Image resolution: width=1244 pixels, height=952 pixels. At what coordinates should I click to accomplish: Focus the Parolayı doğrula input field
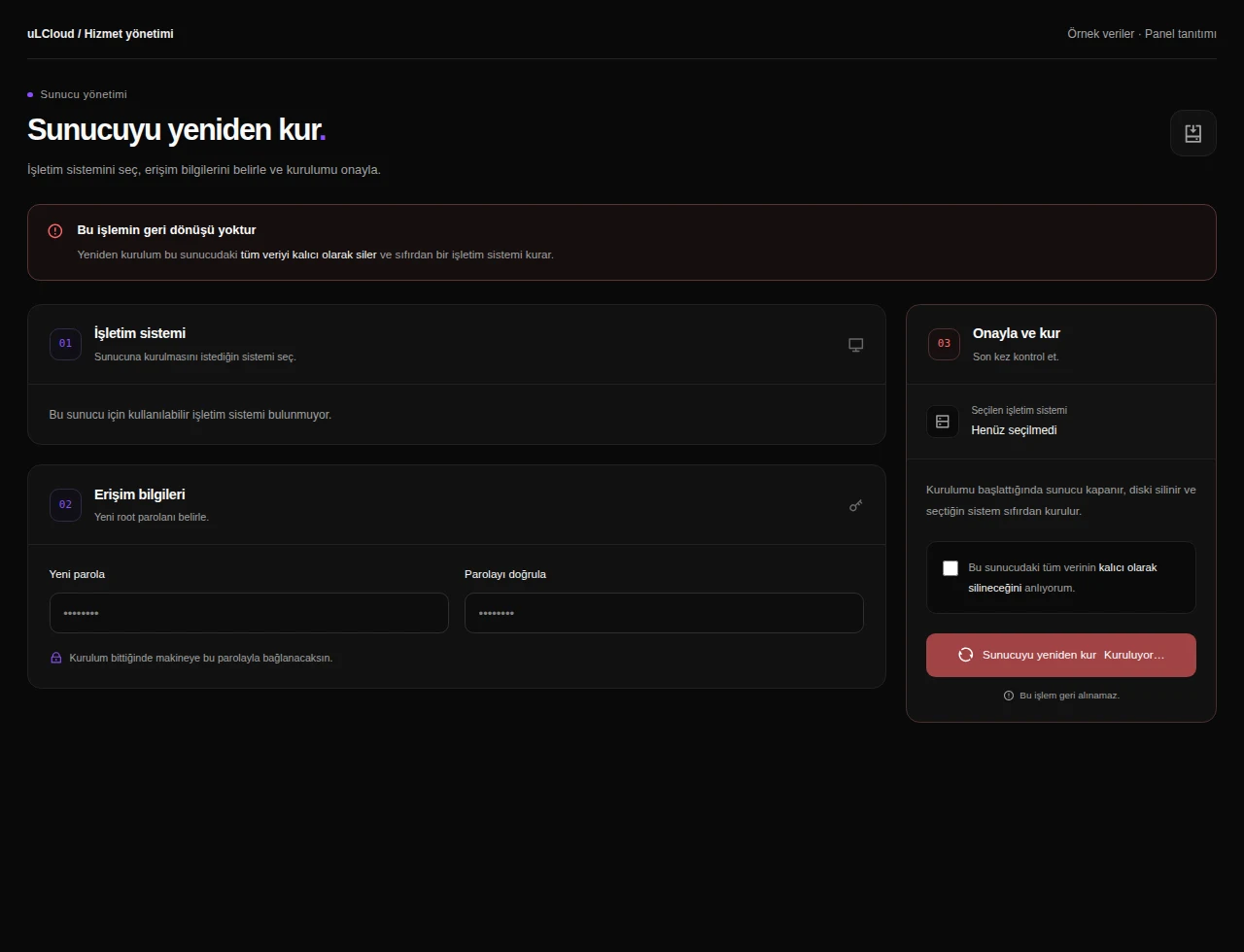click(x=664, y=613)
